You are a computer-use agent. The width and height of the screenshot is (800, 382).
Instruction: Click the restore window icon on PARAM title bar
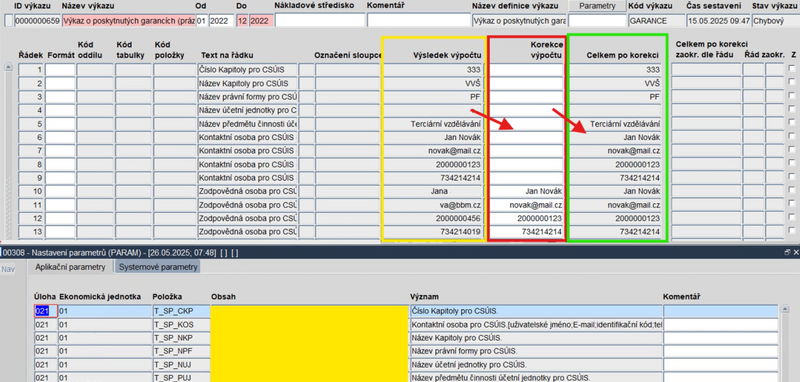click(x=787, y=252)
